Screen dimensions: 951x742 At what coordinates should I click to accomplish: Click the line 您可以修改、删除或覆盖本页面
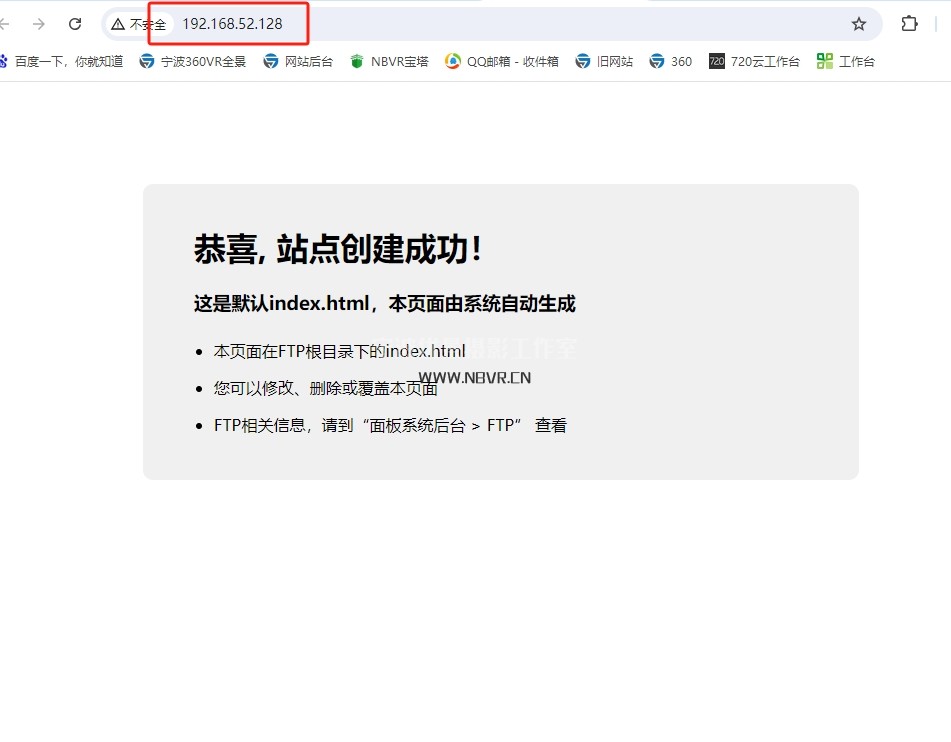click(326, 388)
